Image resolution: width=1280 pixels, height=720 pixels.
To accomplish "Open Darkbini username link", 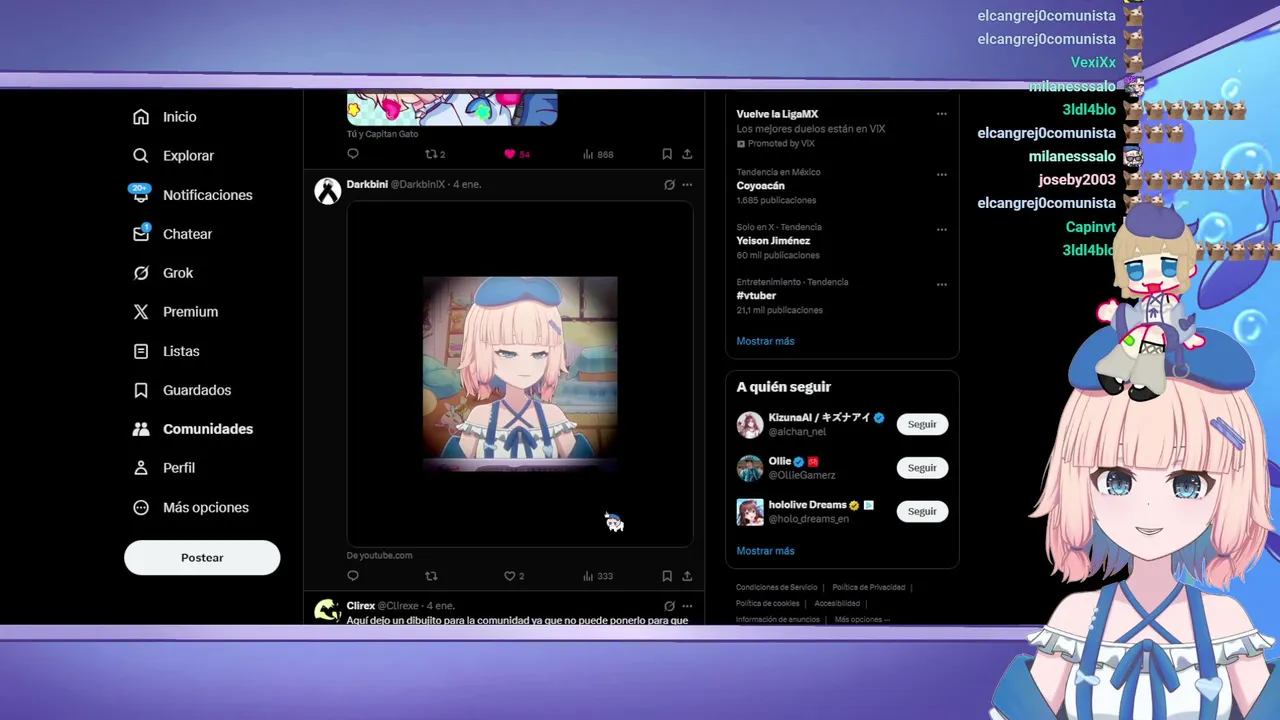I will [367, 185].
